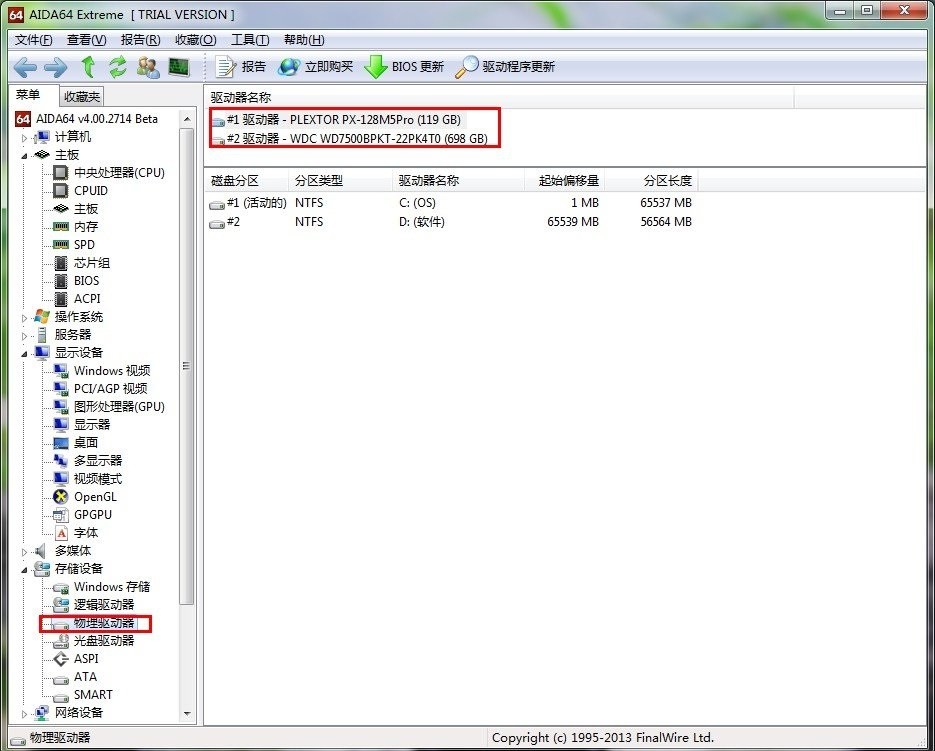Expand the 多媒体 tree node

[25, 551]
